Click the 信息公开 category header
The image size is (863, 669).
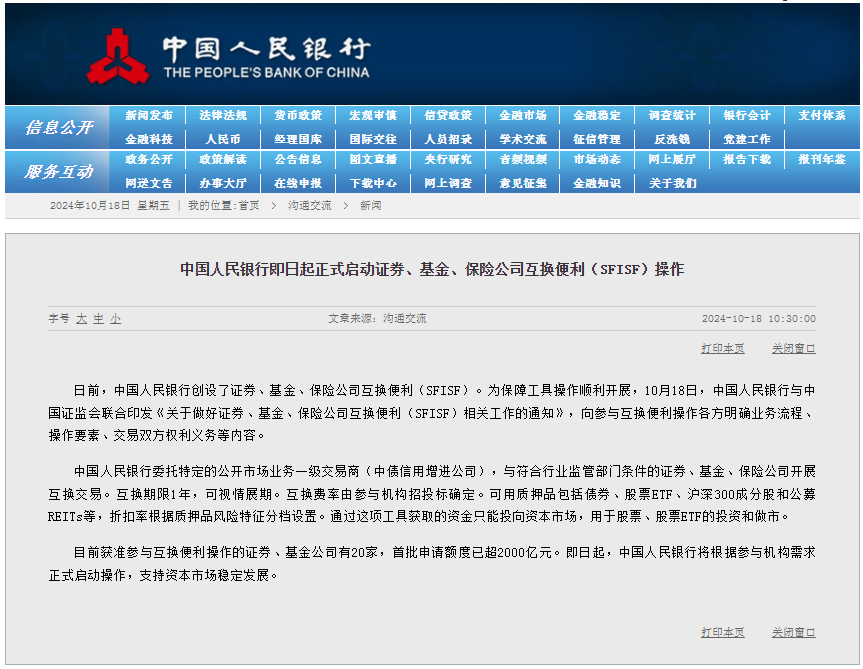pos(59,128)
